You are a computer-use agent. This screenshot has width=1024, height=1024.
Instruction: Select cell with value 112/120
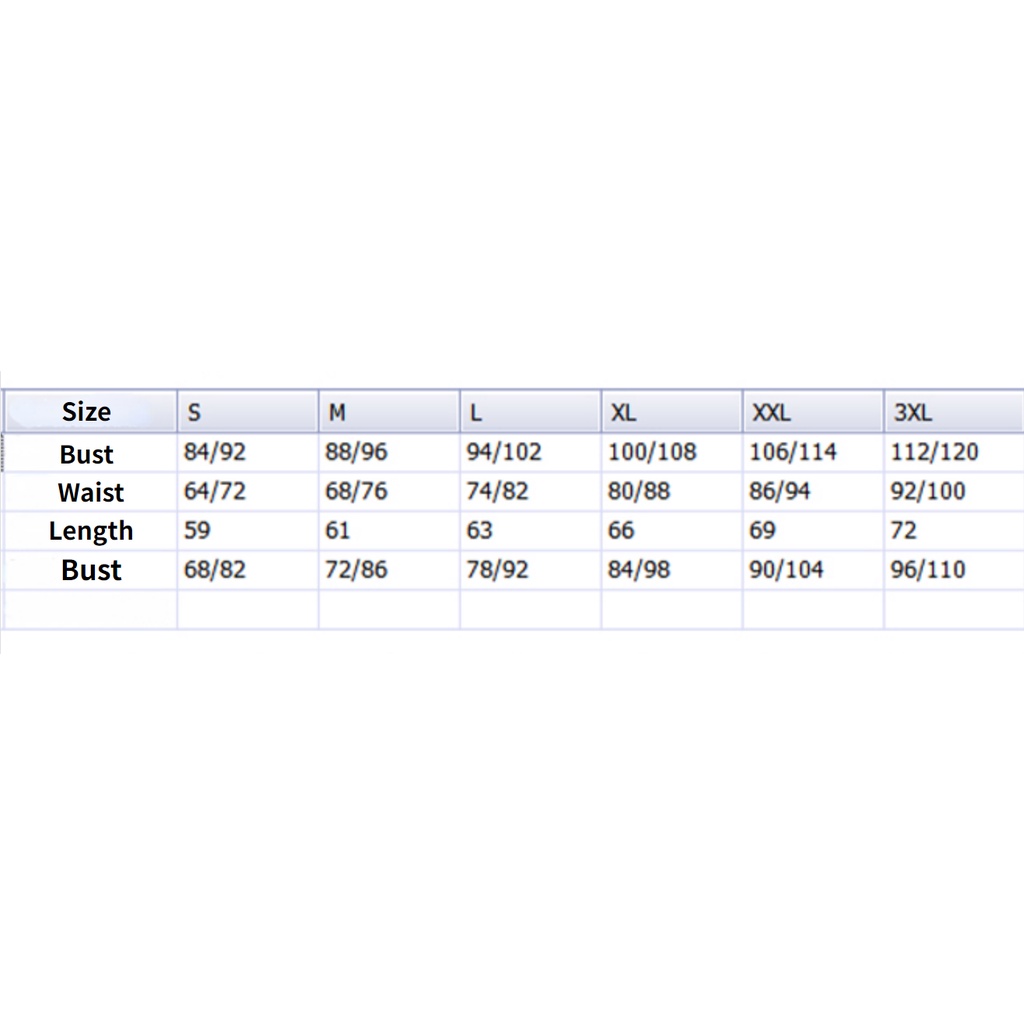[954, 453]
